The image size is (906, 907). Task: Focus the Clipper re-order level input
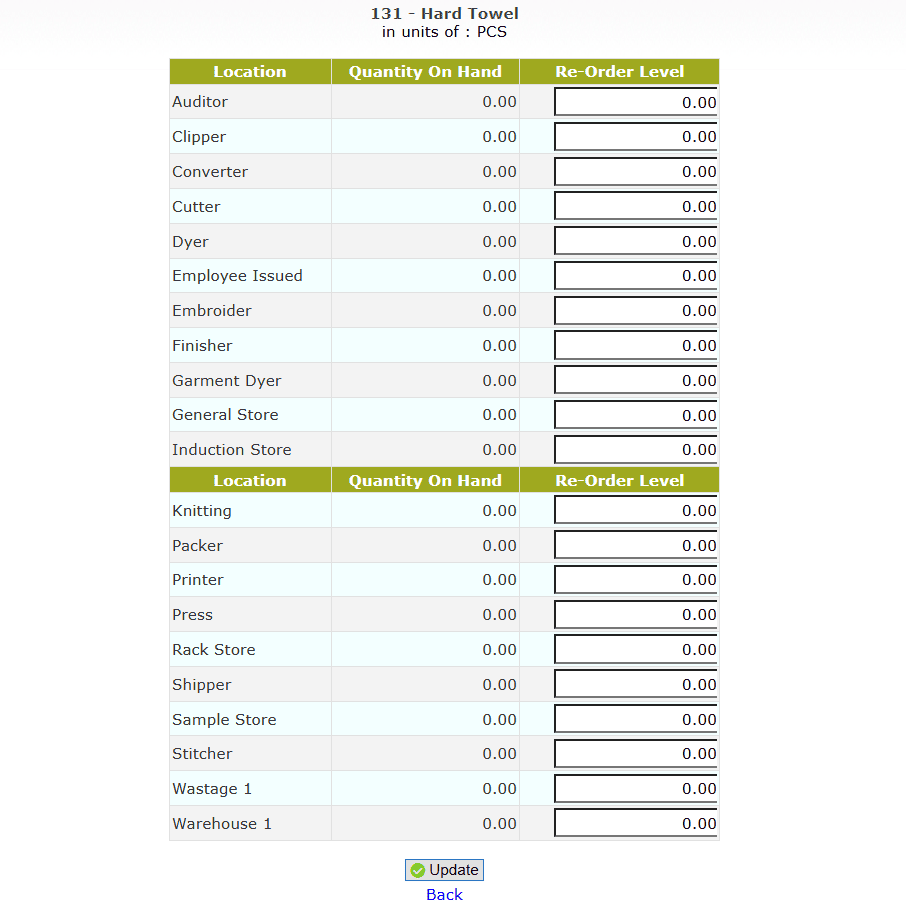[636, 137]
